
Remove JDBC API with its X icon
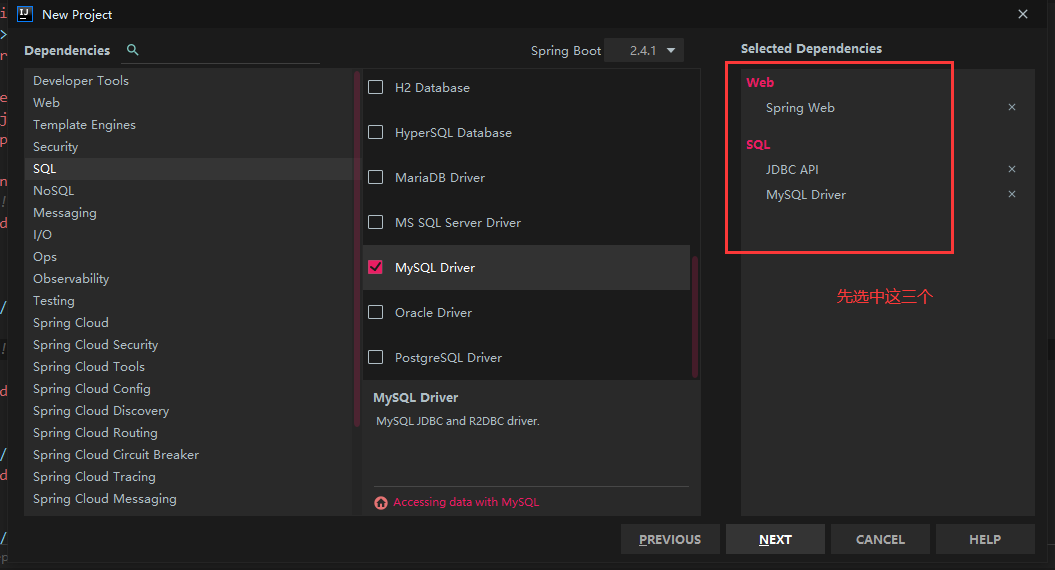tap(1012, 169)
